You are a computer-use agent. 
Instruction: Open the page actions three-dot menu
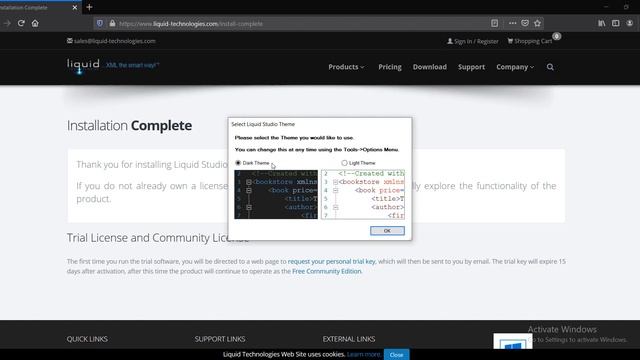click(512, 23)
